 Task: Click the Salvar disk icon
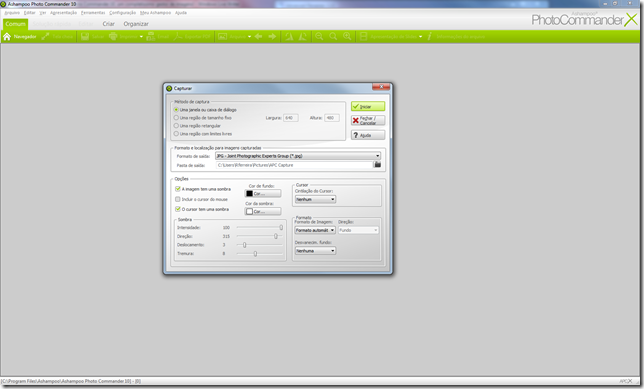click(85, 37)
